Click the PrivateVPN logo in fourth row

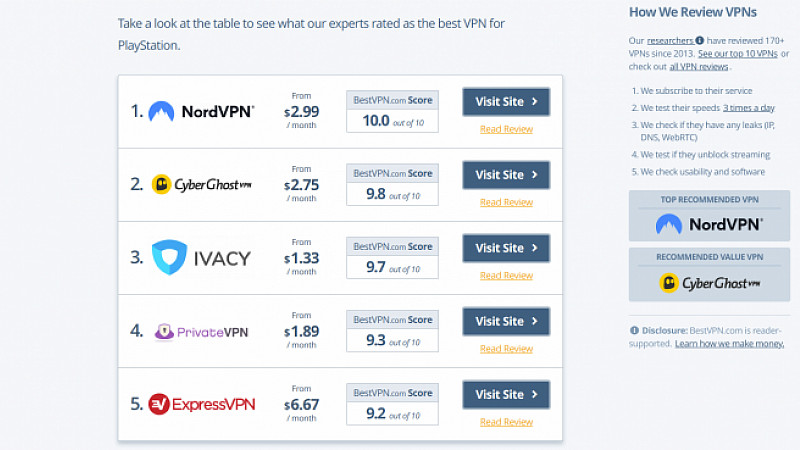click(x=201, y=332)
